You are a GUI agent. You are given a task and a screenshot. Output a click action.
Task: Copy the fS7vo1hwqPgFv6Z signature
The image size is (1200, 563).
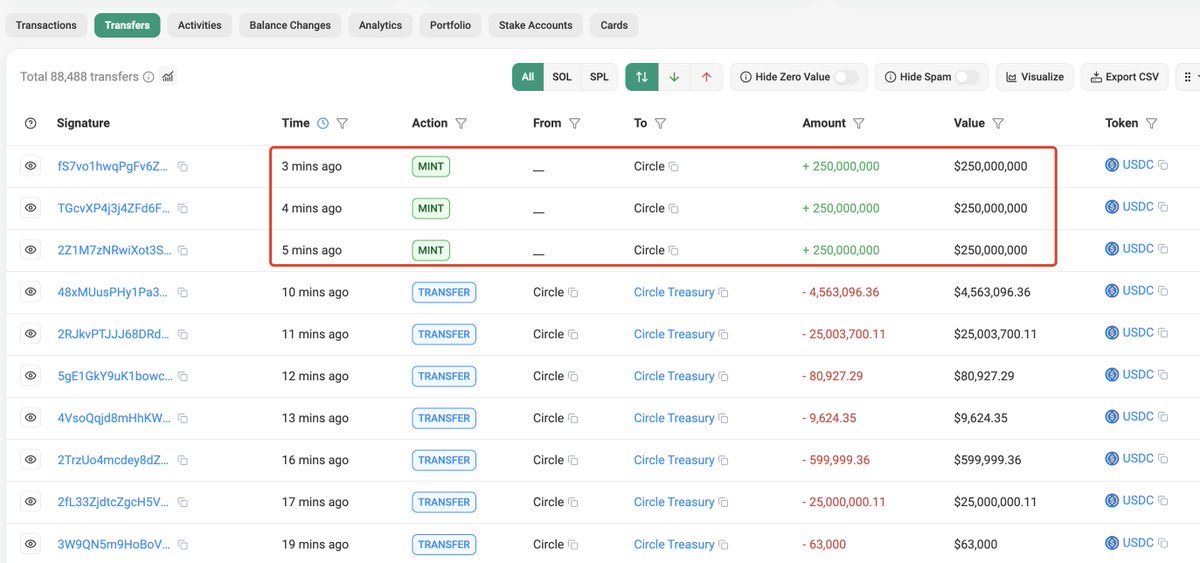click(183, 167)
